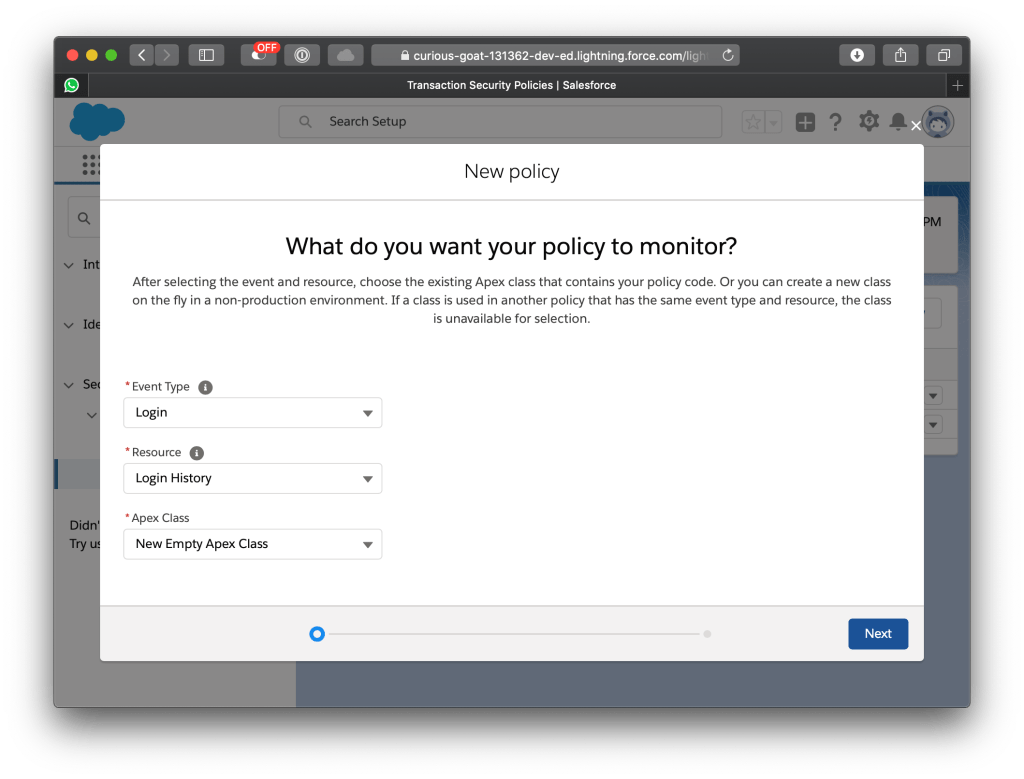Click the Next button
The height and width of the screenshot is (779, 1024).
pos(877,634)
